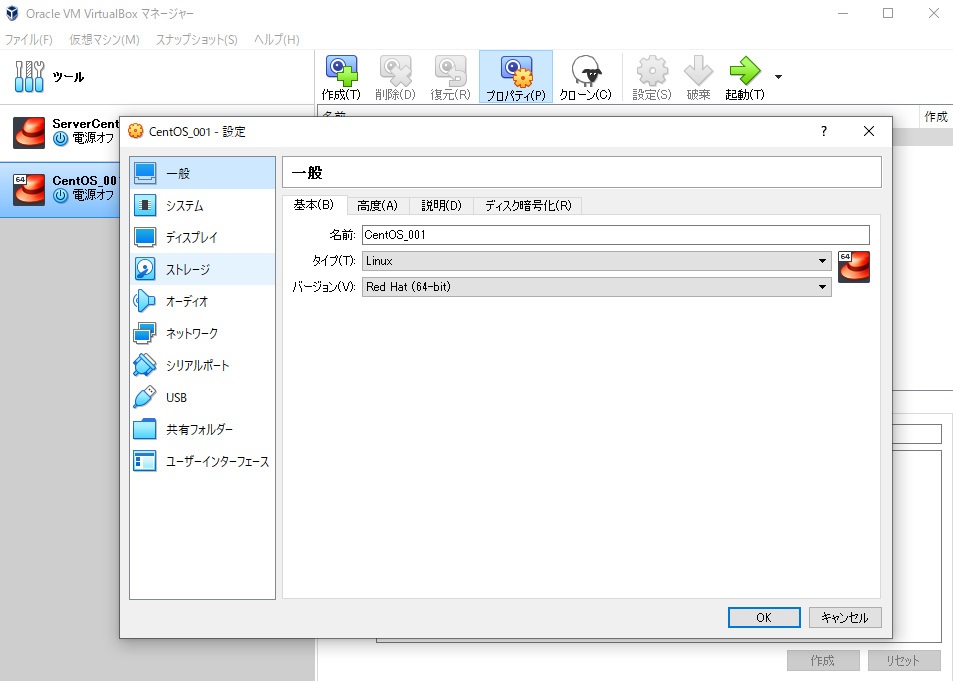This screenshot has width=953, height=681.
Task: Open the ツール tools icon
Action: click(x=29, y=77)
